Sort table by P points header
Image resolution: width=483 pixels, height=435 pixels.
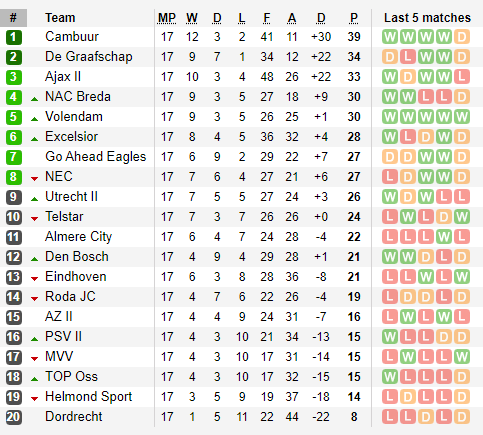[354, 18]
